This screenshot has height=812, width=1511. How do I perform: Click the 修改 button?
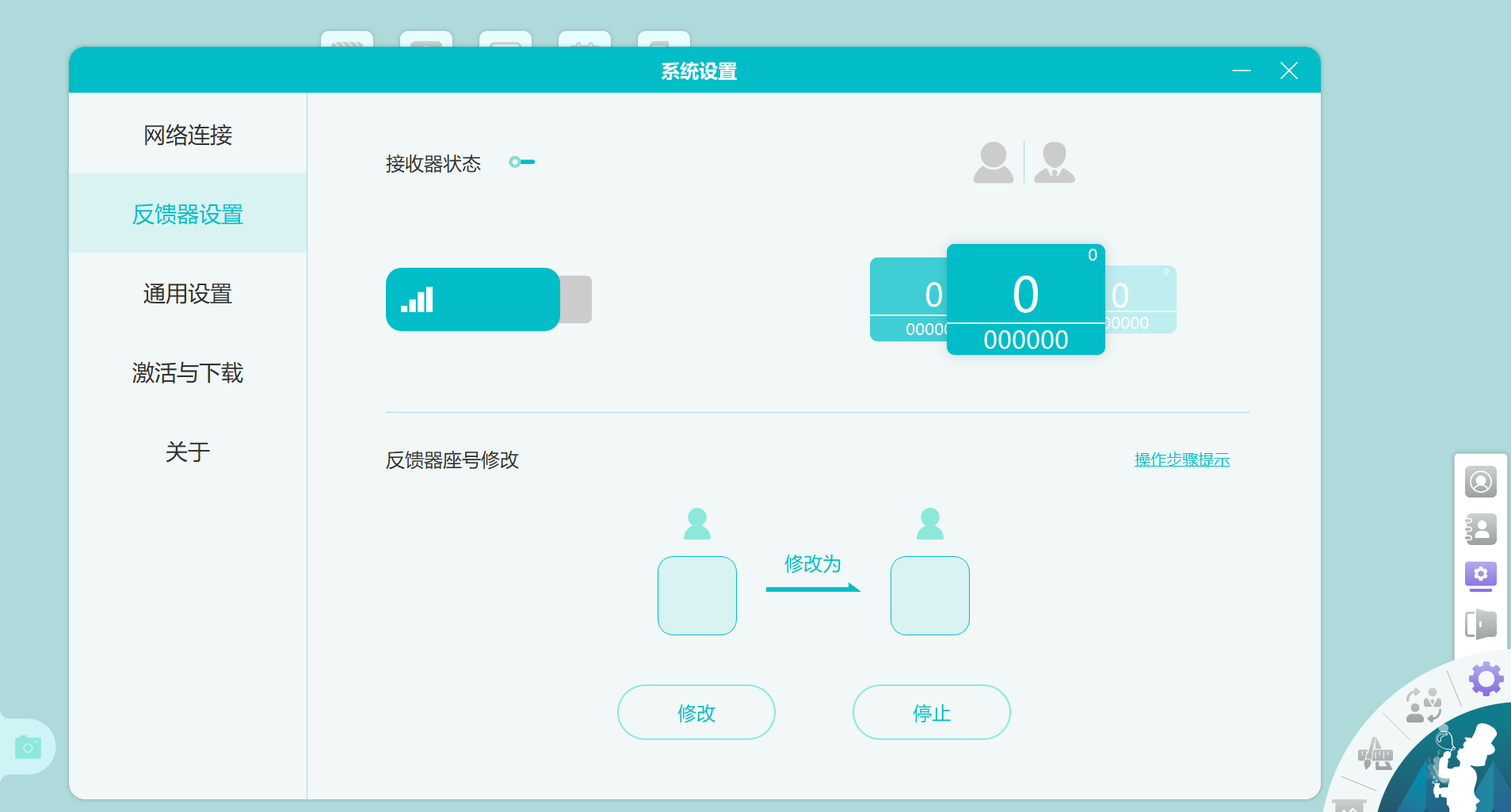click(x=696, y=712)
